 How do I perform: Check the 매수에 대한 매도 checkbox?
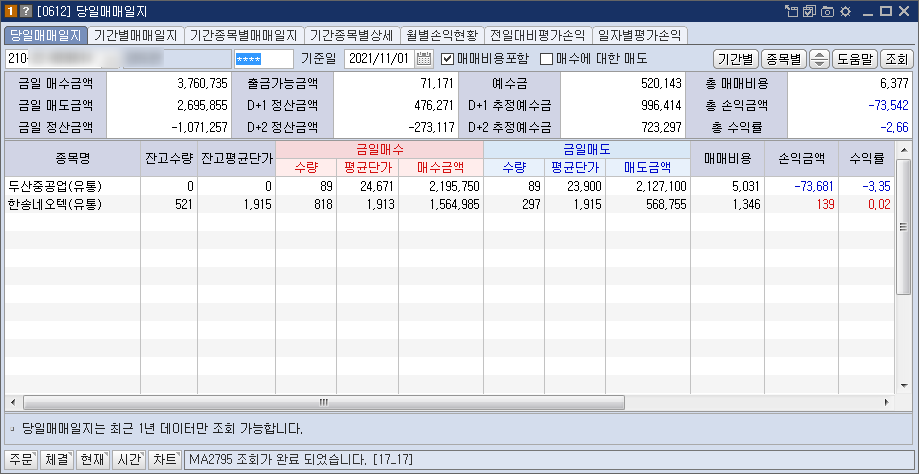tap(546, 59)
